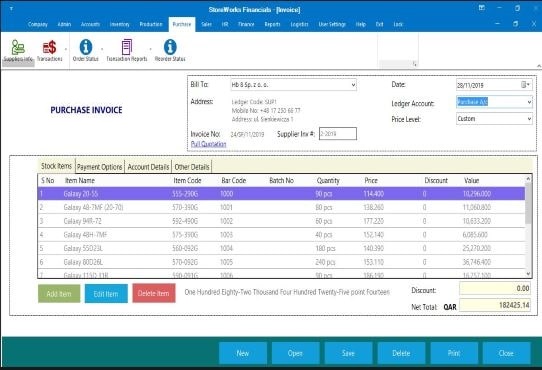542x370 pixels.
Task: Click the Print button
Action: [x=454, y=353]
